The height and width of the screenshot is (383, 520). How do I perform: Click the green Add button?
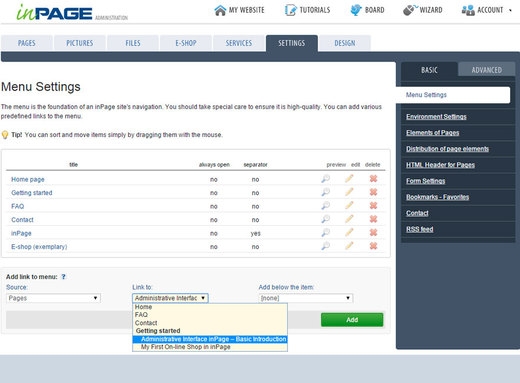click(352, 320)
